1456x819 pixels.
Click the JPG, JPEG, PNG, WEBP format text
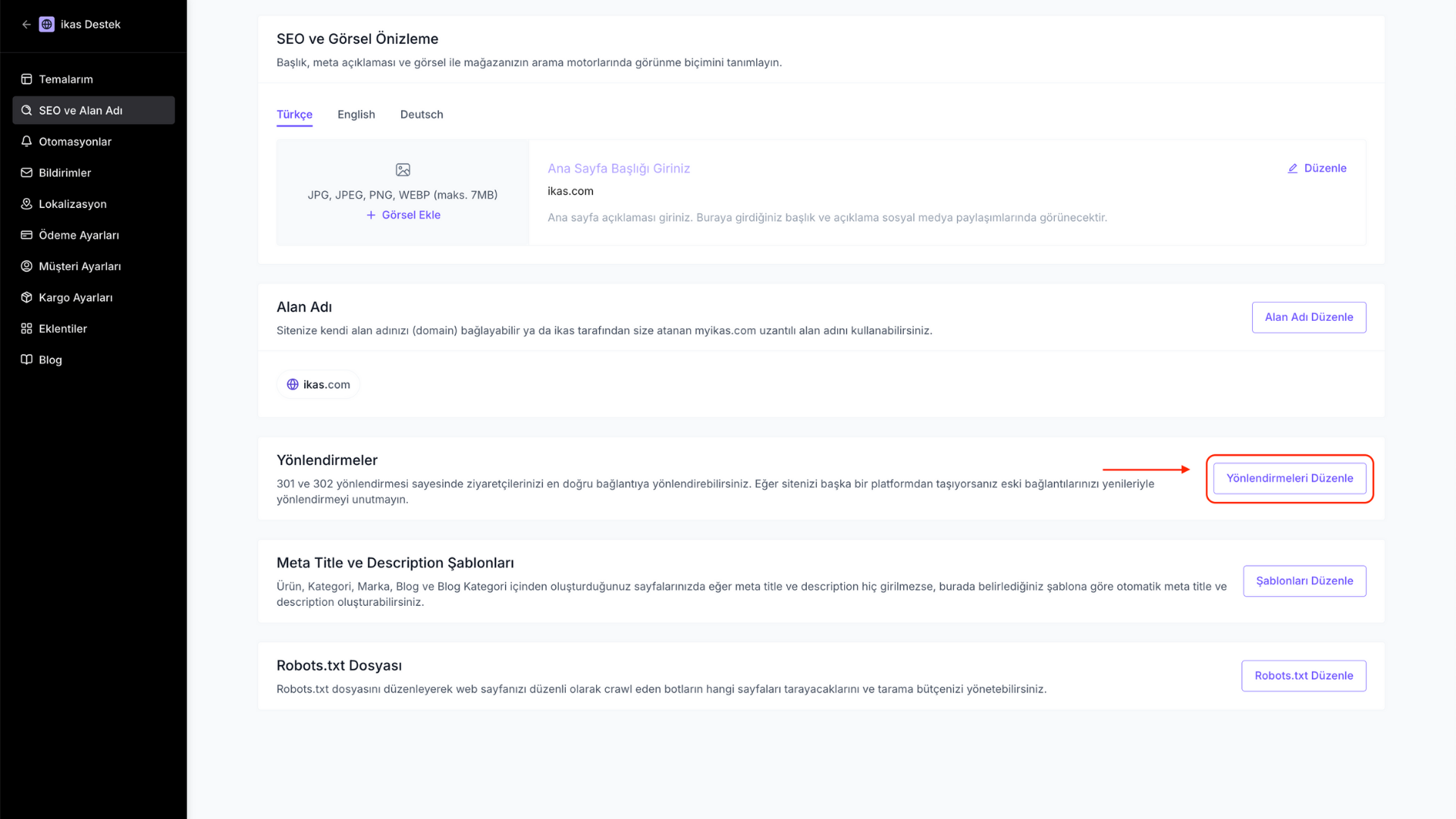(403, 195)
